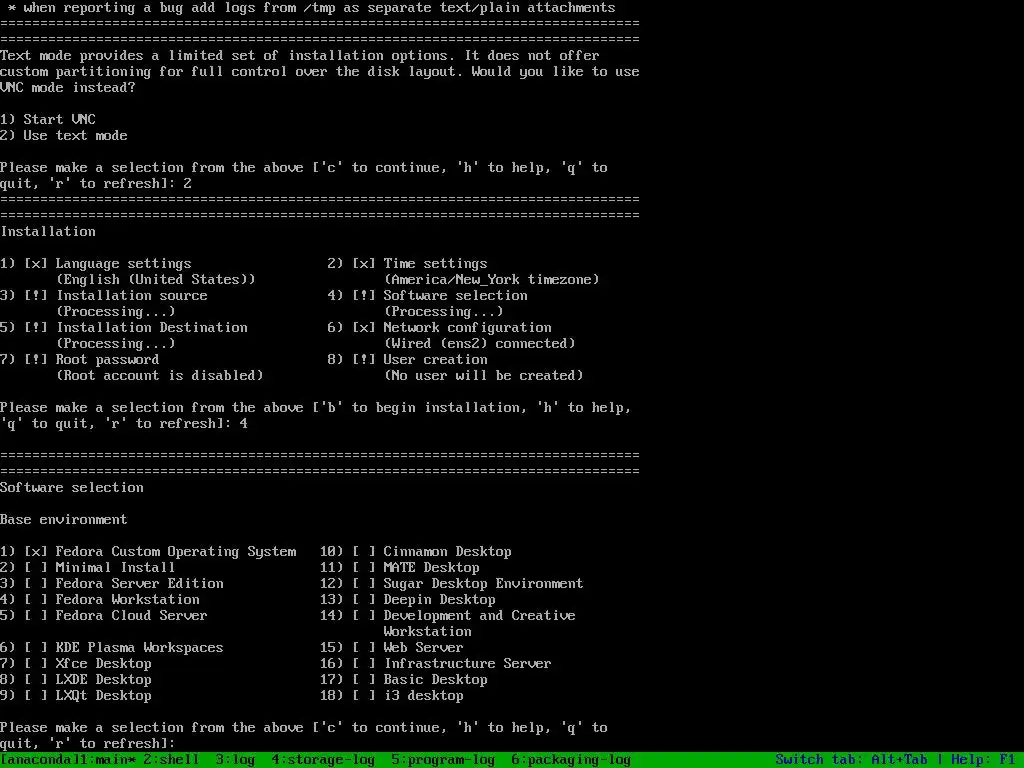The image size is (1024, 768).
Task: Toggle the Fedora Server Edition checkbox
Action: 36,584
